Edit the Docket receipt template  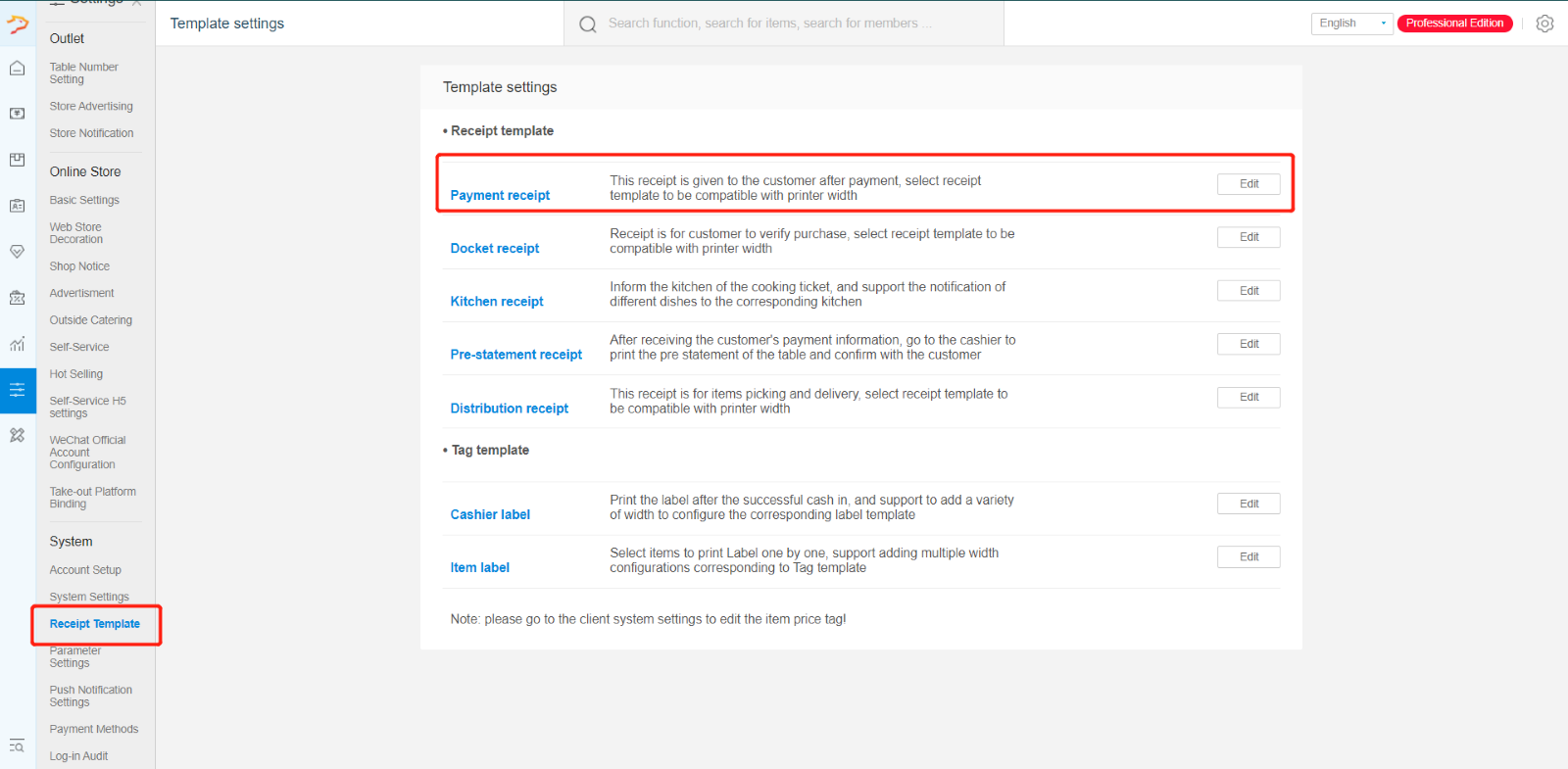pyautogui.click(x=1249, y=237)
